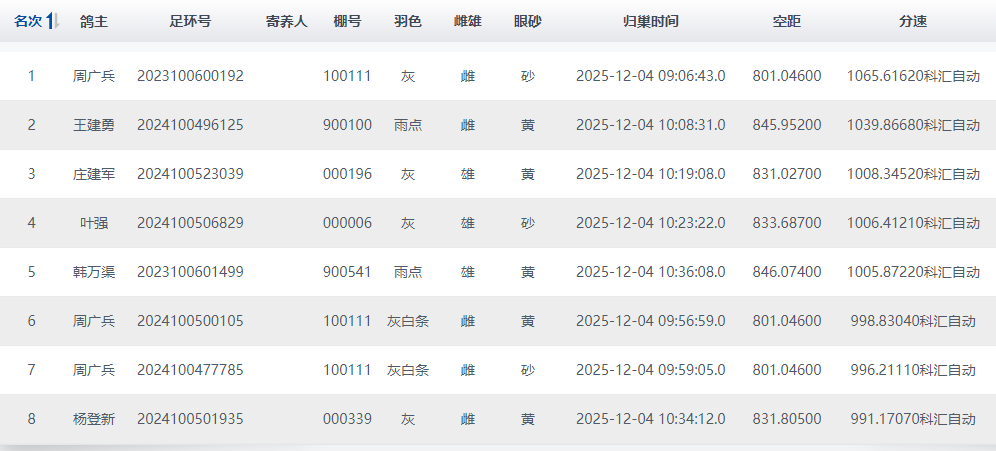
Task: Sort results by 分速 header
Action: tap(913, 21)
